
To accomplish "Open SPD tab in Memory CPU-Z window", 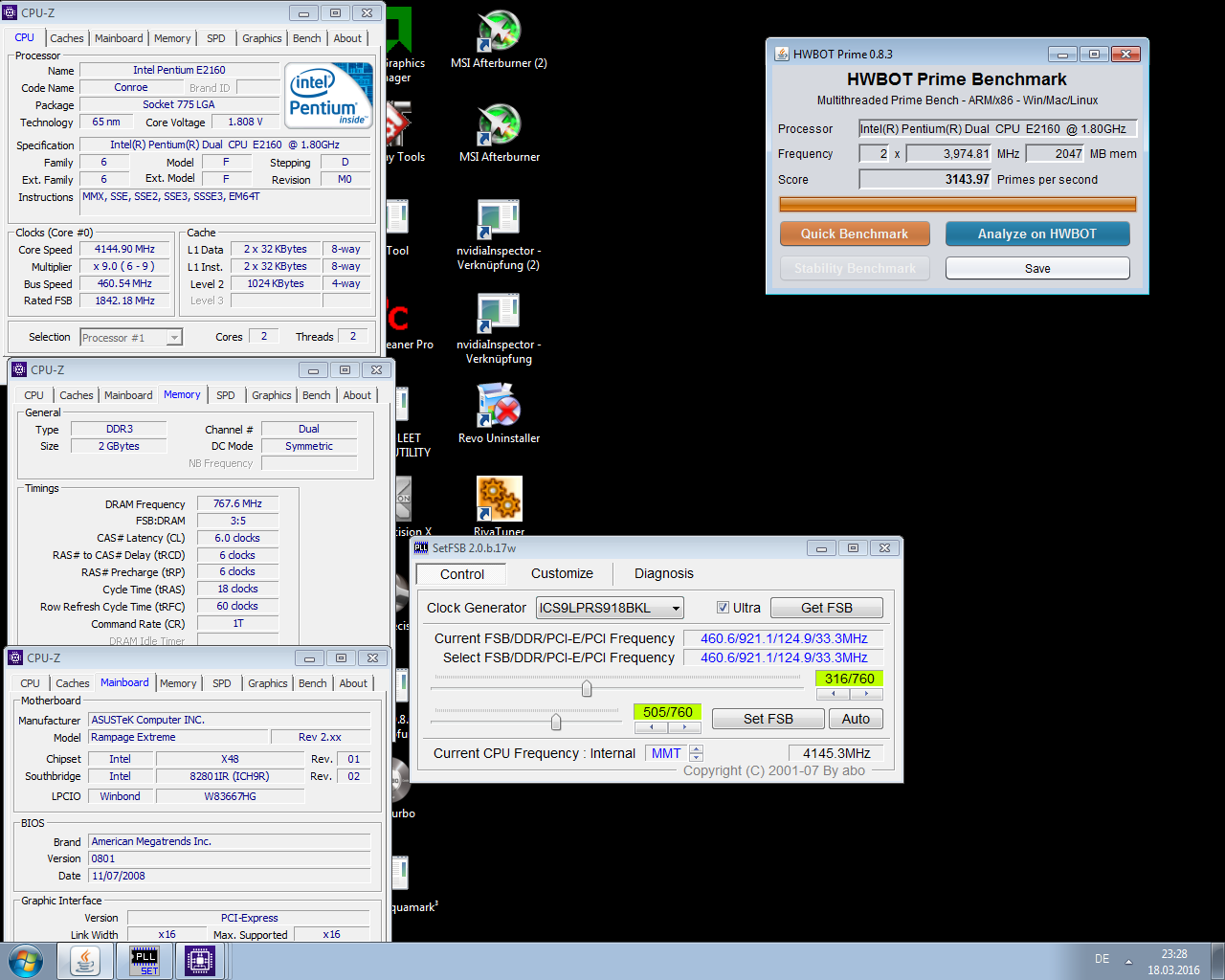I will coord(226,395).
